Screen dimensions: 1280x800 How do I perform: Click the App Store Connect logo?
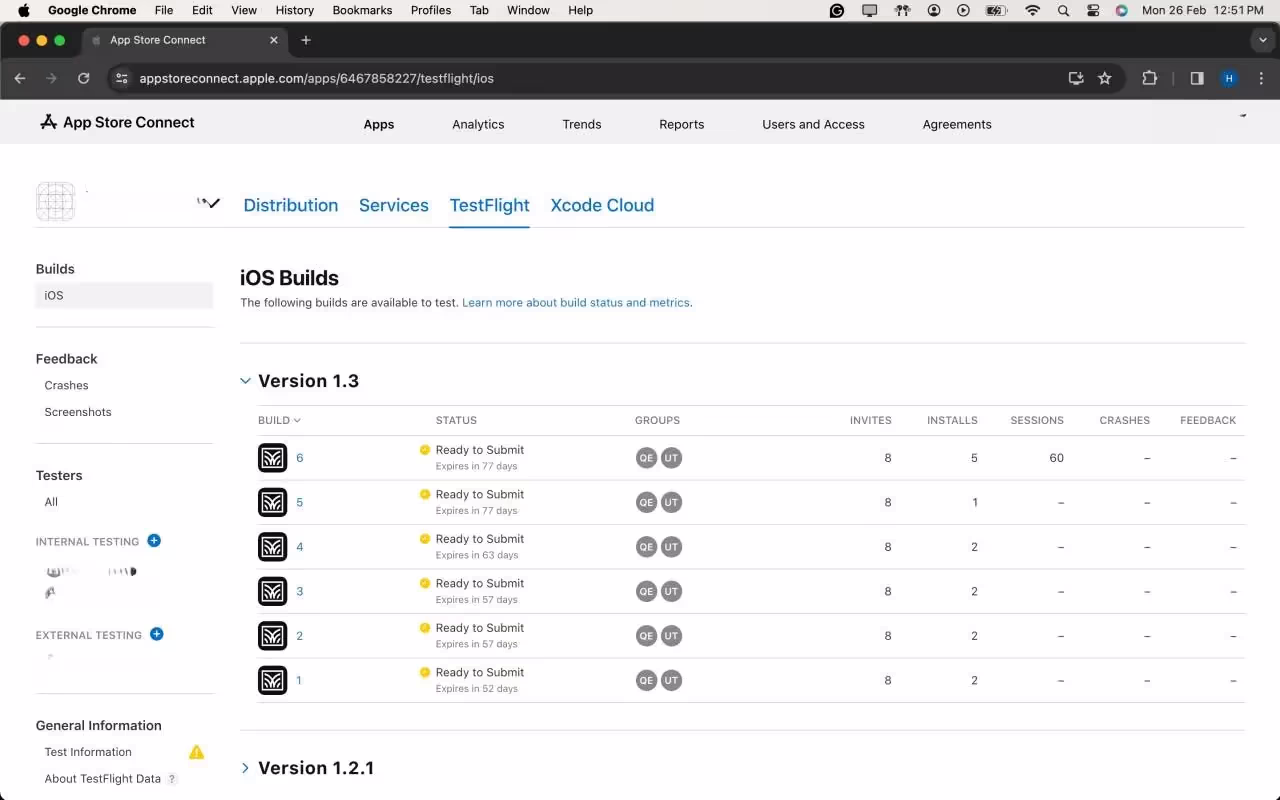tap(117, 122)
